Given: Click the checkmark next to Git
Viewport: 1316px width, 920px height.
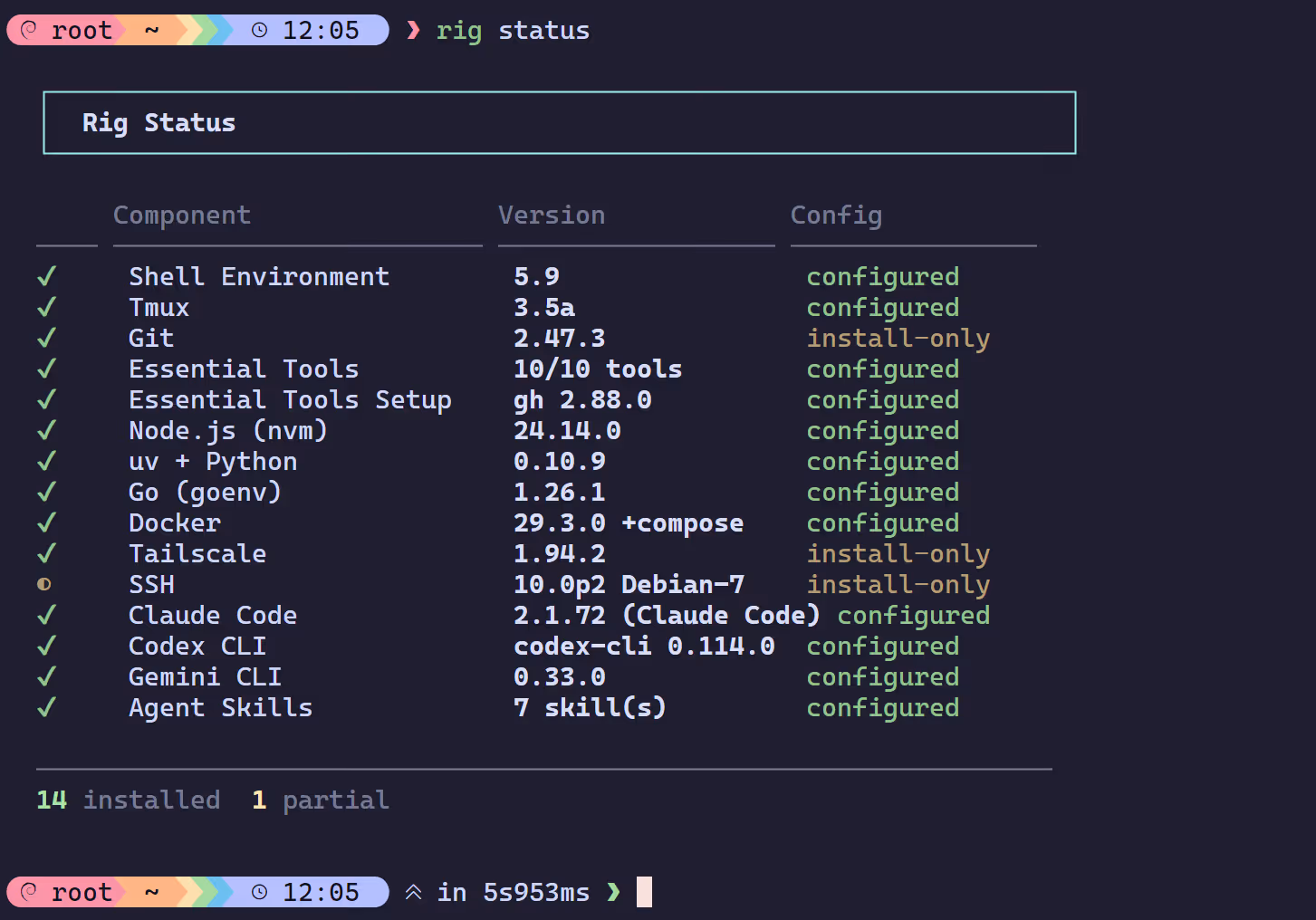Looking at the screenshot, I should (x=46, y=339).
